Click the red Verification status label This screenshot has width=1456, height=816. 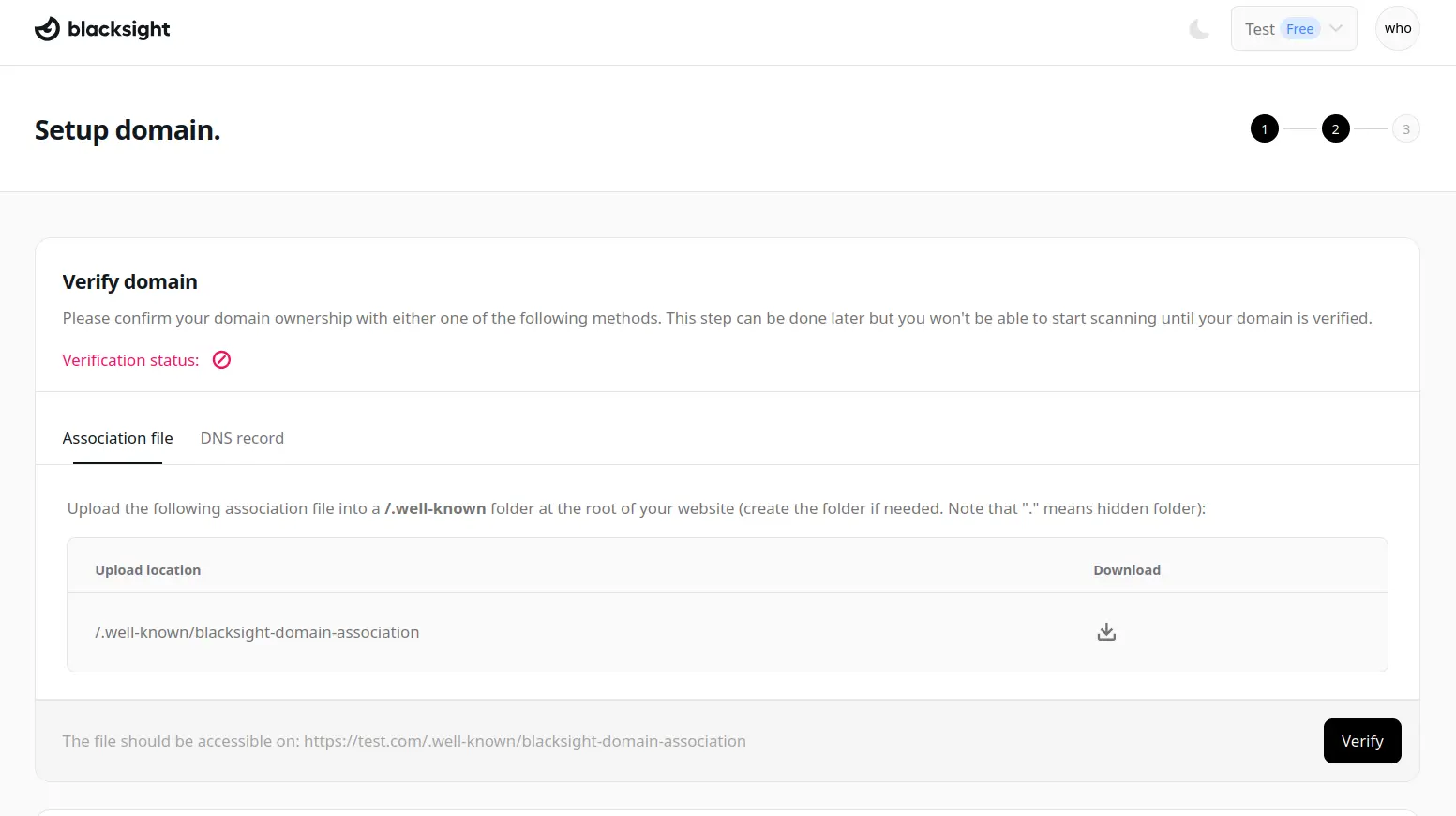130,360
